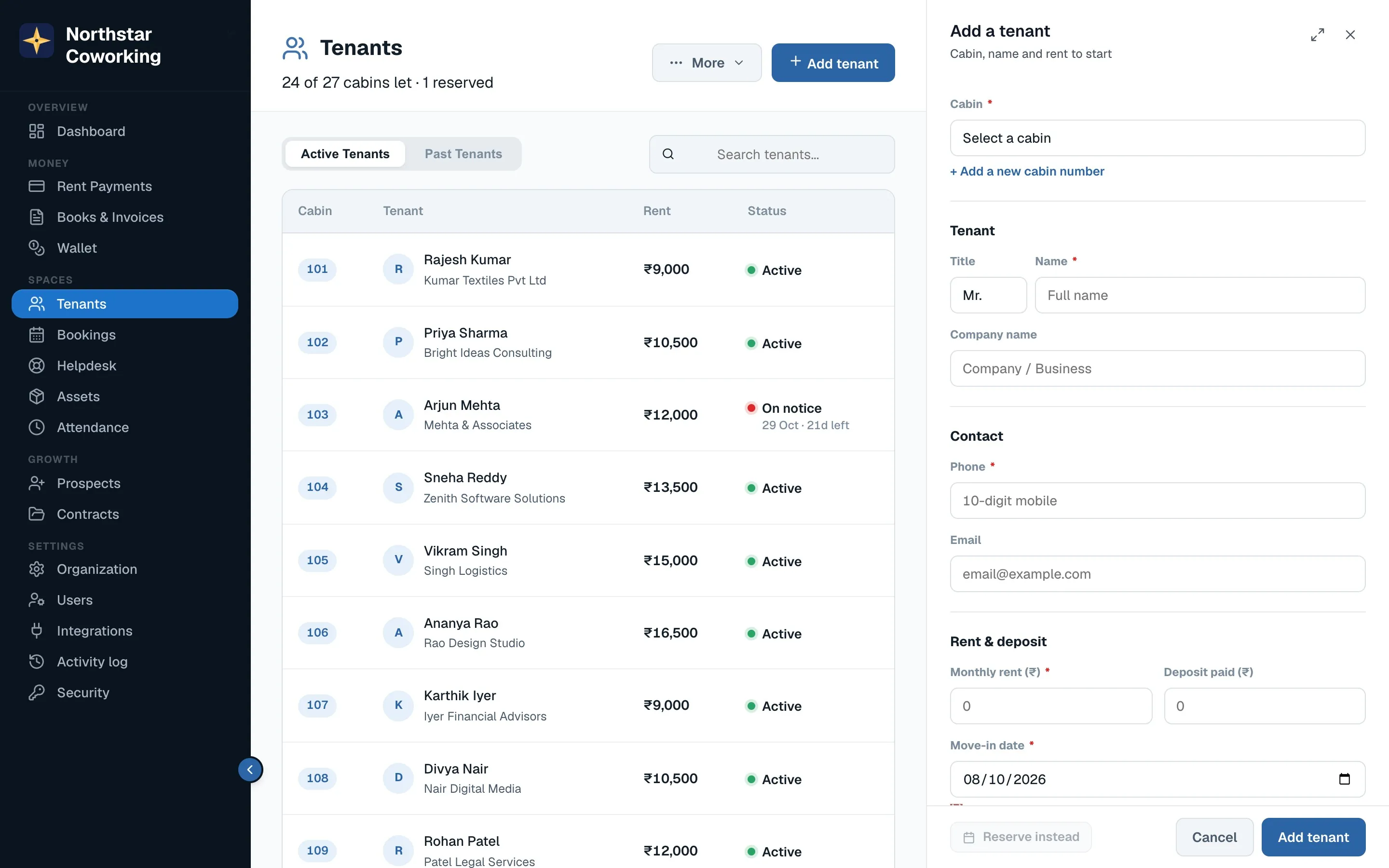
Task: Click the Assets box icon
Action: click(37, 397)
